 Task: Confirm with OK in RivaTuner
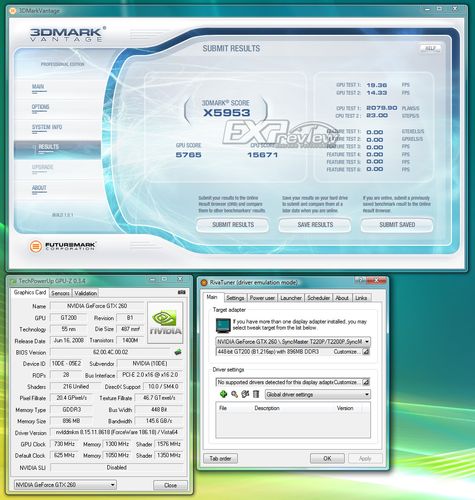pos(327,458)
